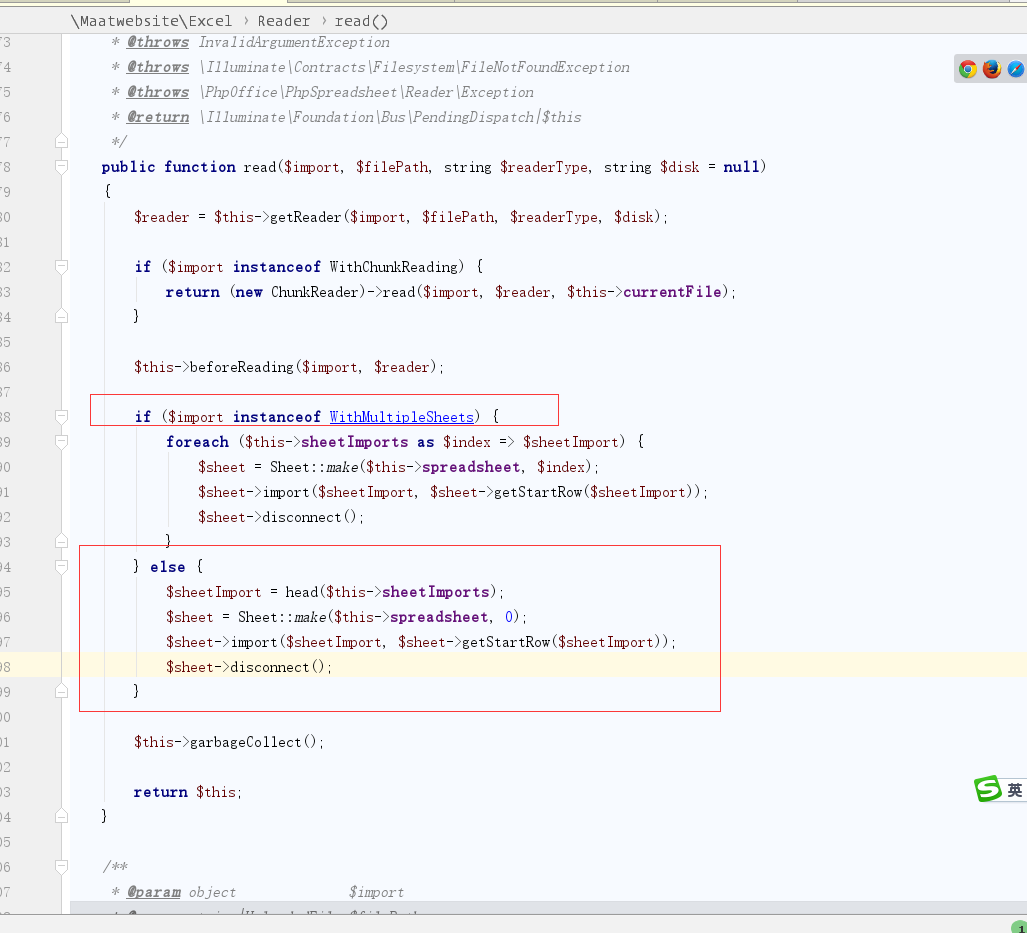Click the literal 0 in Sheet::make call
1027x933 pixels.
point(509,617)
